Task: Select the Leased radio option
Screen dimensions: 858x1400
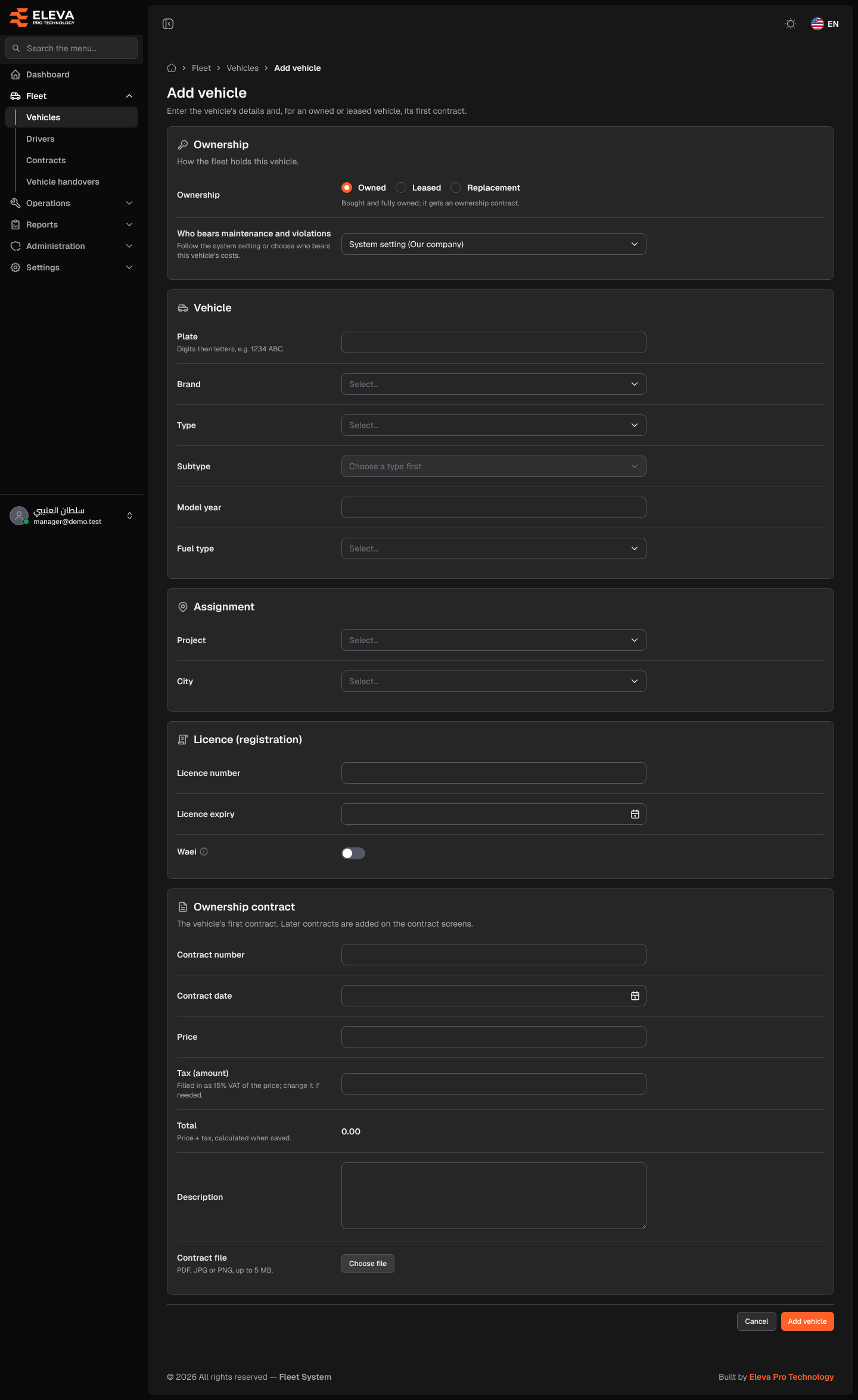Action: pos(401,188)
